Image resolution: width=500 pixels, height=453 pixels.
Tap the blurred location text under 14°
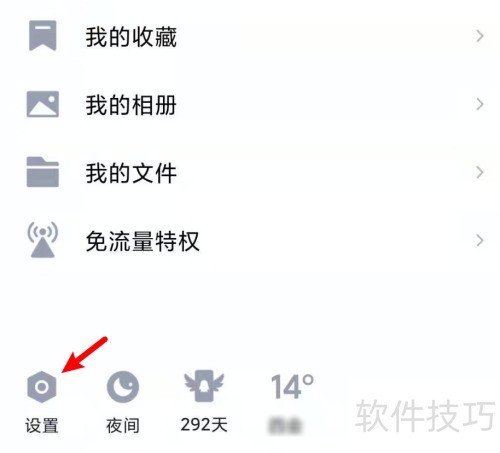(285, 426)
